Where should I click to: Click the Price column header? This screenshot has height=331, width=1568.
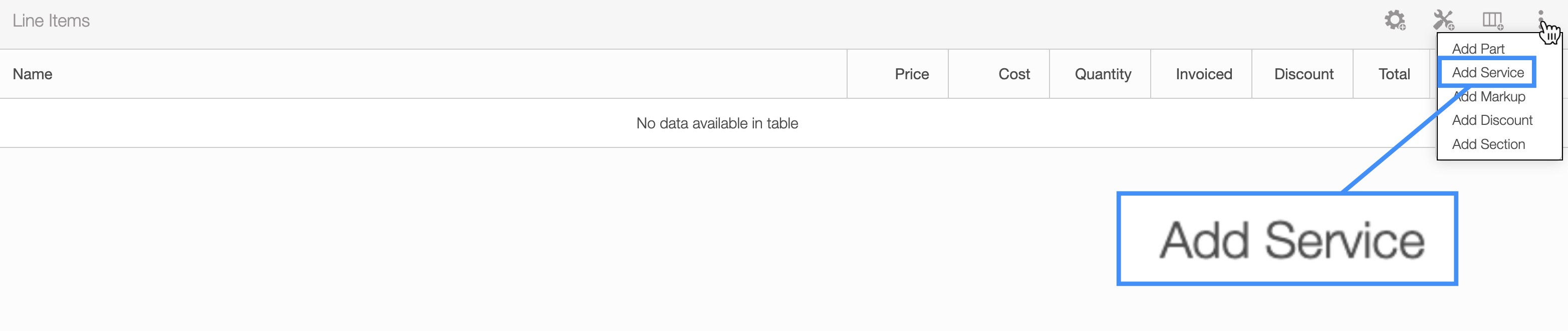pyautogui.click(x=911, y=74)
